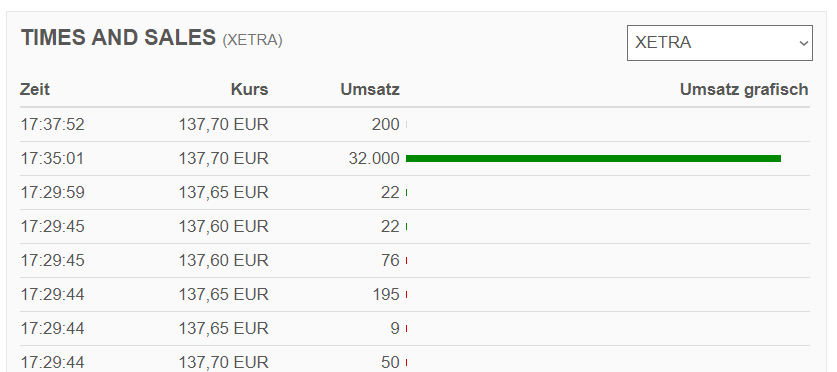Click the Zeit column header

coord(35,89)
